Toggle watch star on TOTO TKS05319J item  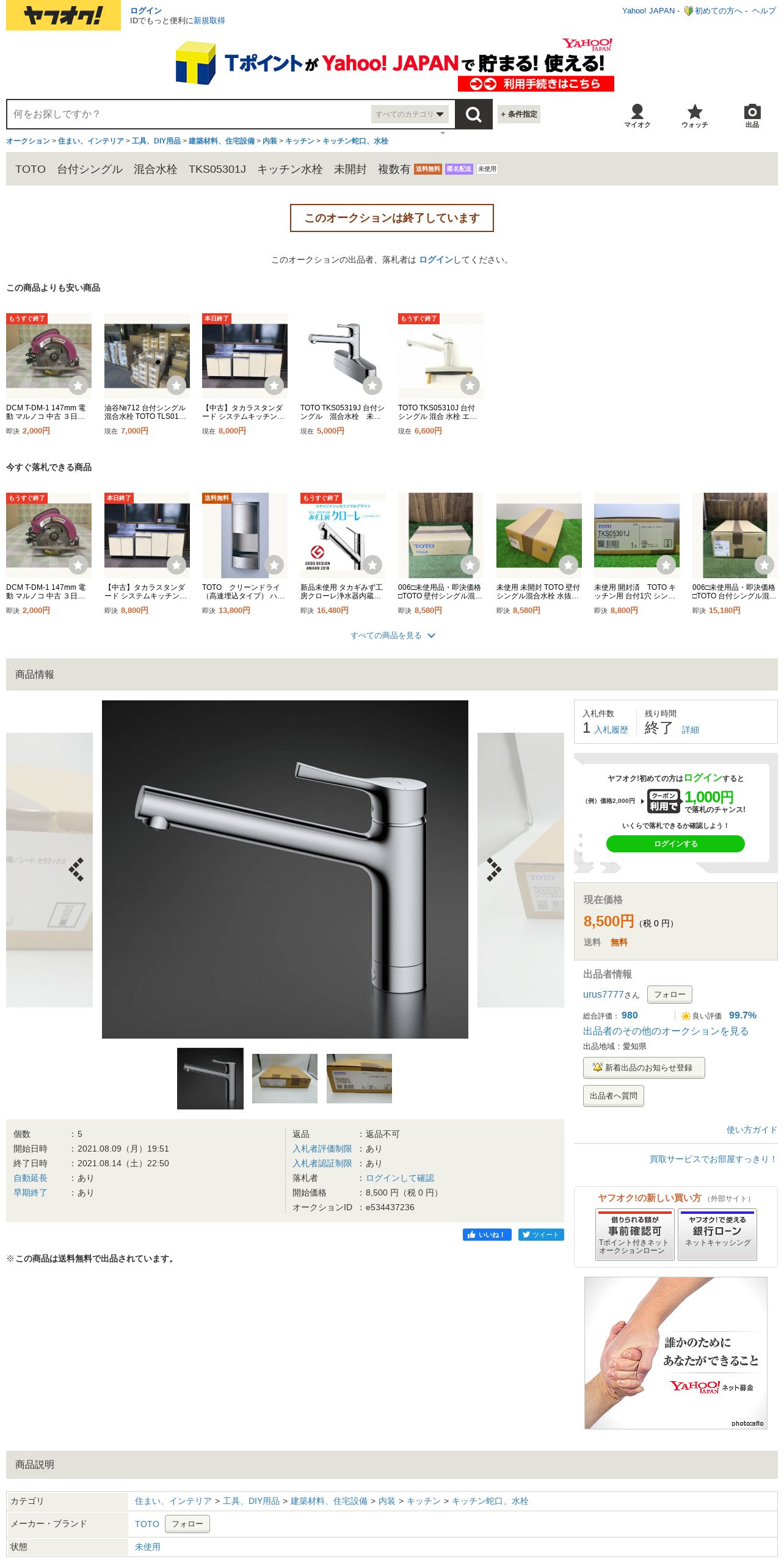(x=372, y=385)
